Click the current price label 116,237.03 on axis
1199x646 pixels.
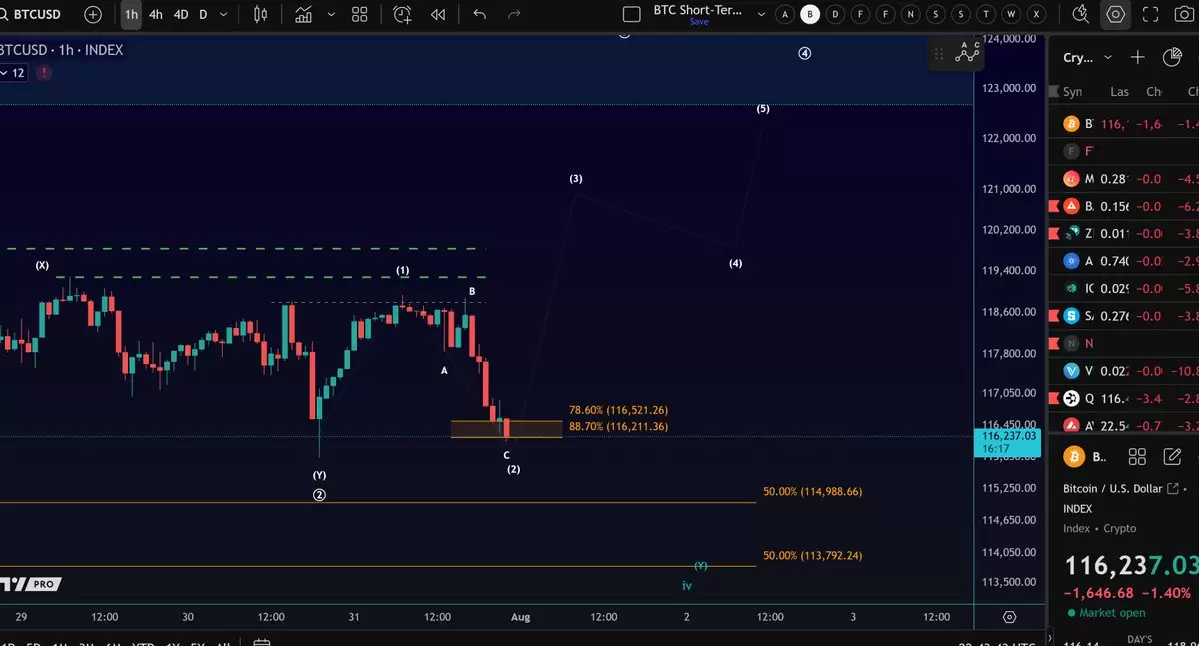[x=1008, y=442]
